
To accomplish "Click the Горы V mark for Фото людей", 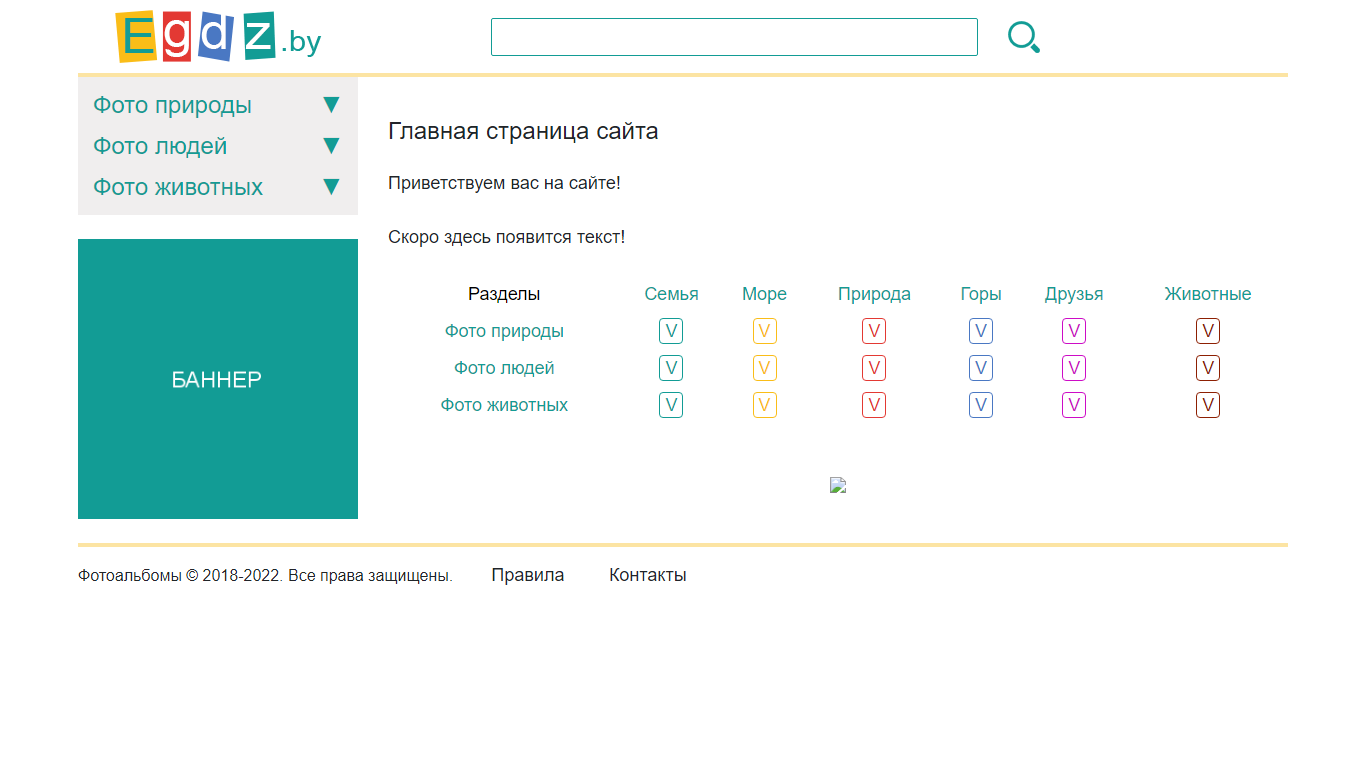I will click(981, 368).
